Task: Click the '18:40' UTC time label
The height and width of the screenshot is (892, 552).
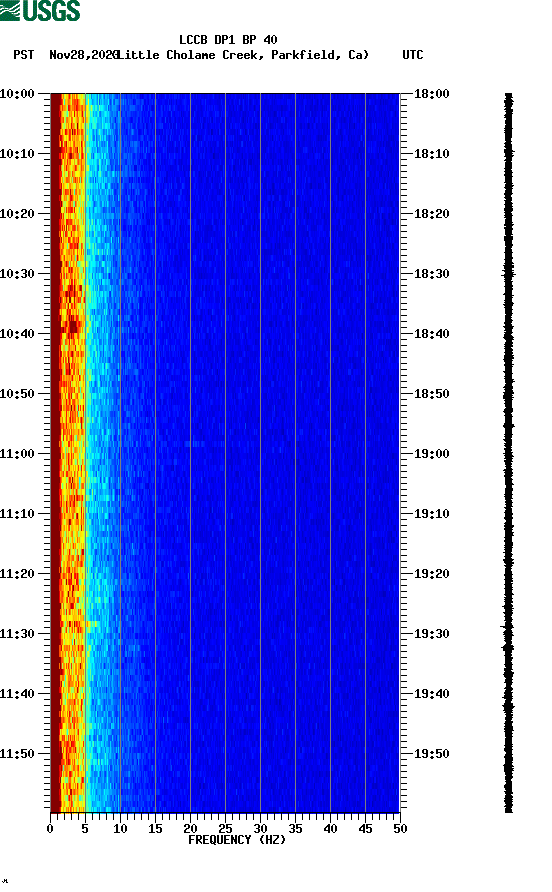Action: 431,334
